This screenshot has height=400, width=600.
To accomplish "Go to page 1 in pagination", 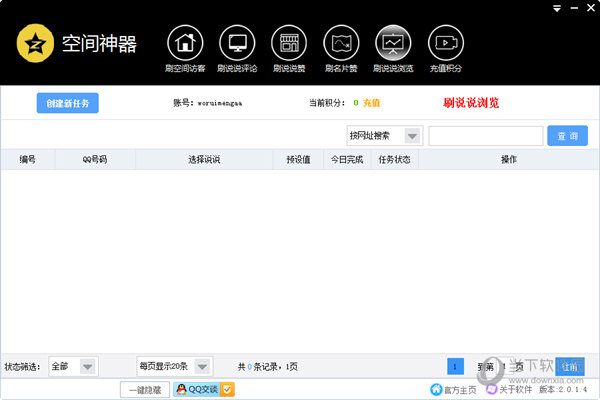I will click(455, 366).
